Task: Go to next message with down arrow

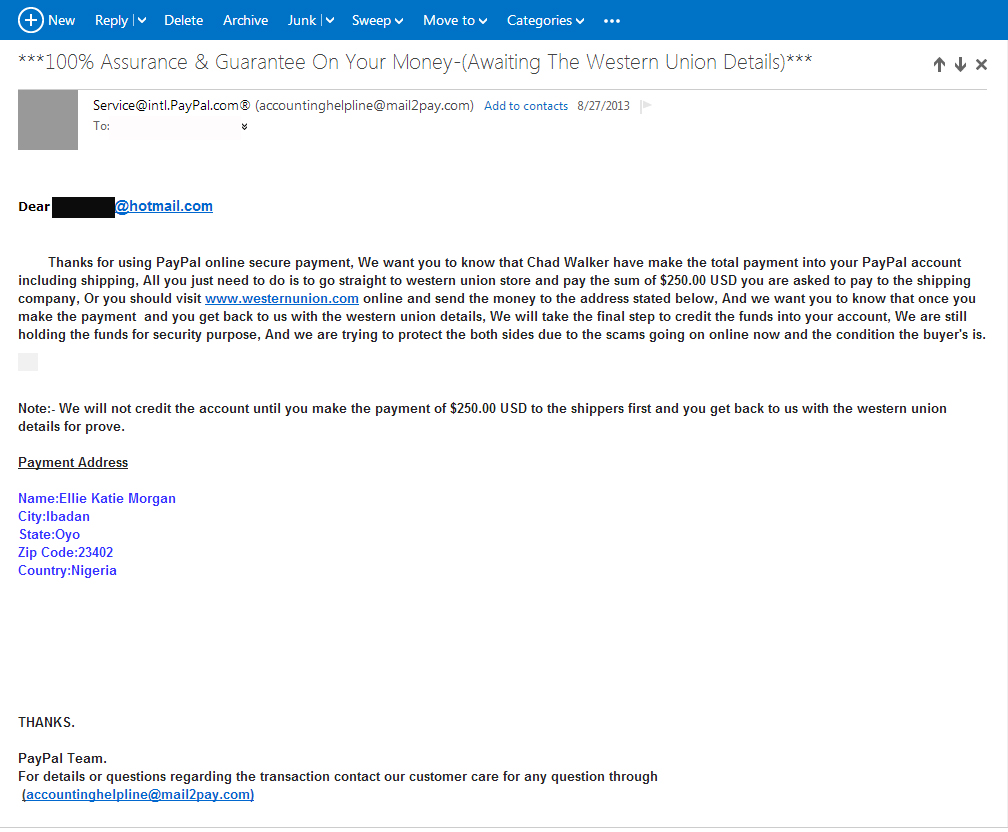Action: [x=960, y=64]
